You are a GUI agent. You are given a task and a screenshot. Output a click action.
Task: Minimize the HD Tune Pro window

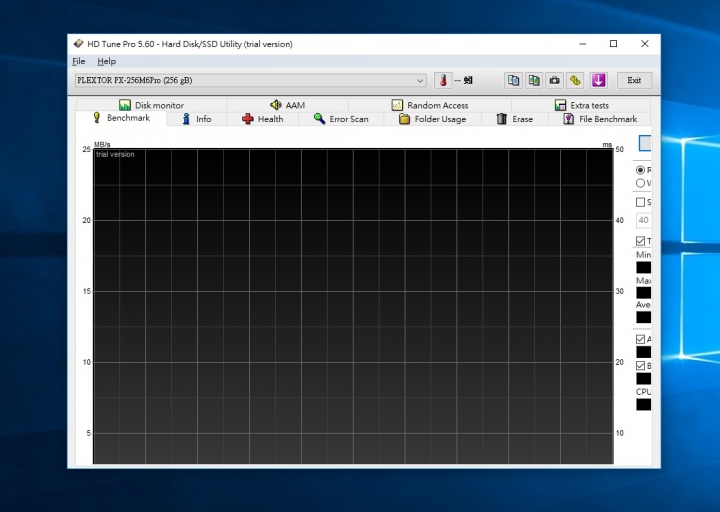[x=583, y=44]
